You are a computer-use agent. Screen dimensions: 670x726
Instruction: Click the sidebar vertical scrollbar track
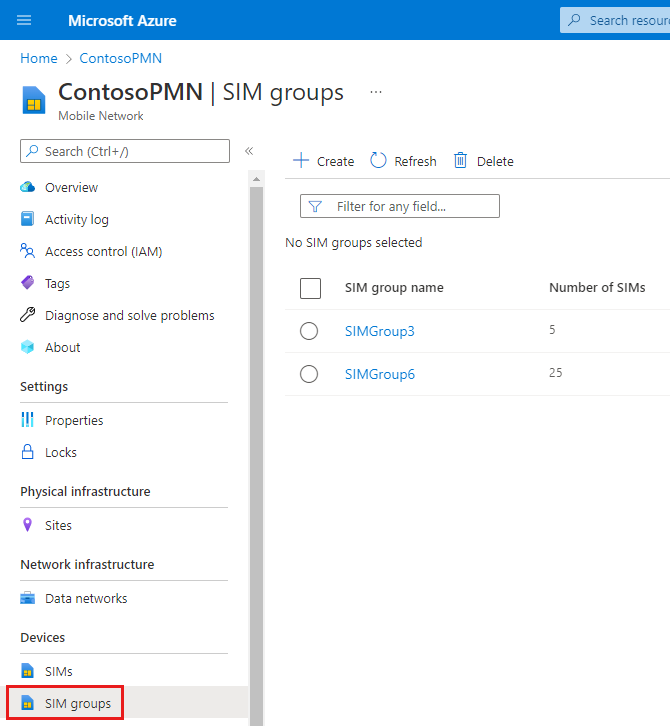(x=257, y=456)
